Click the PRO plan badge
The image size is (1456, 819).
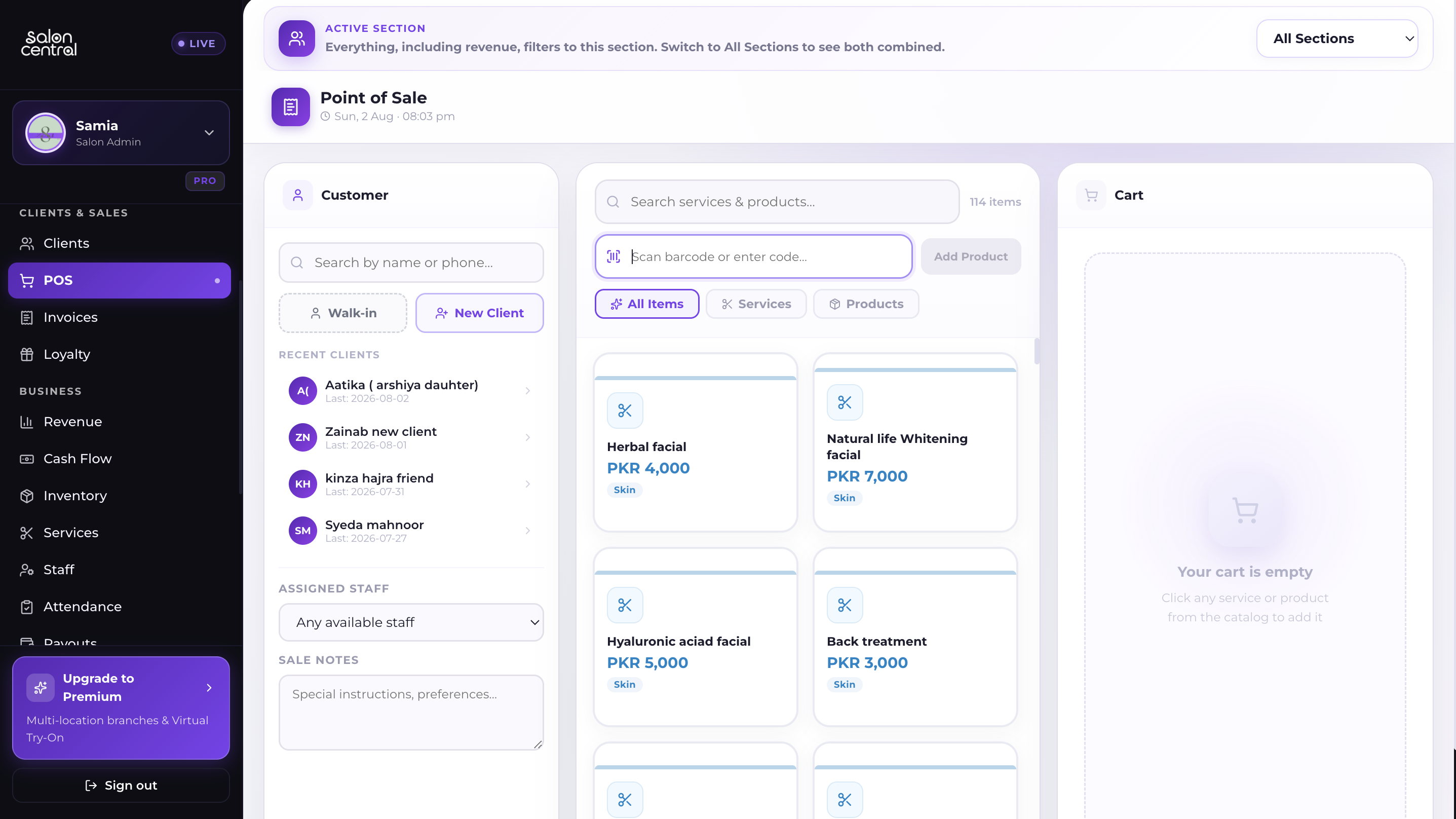point(205,181)
